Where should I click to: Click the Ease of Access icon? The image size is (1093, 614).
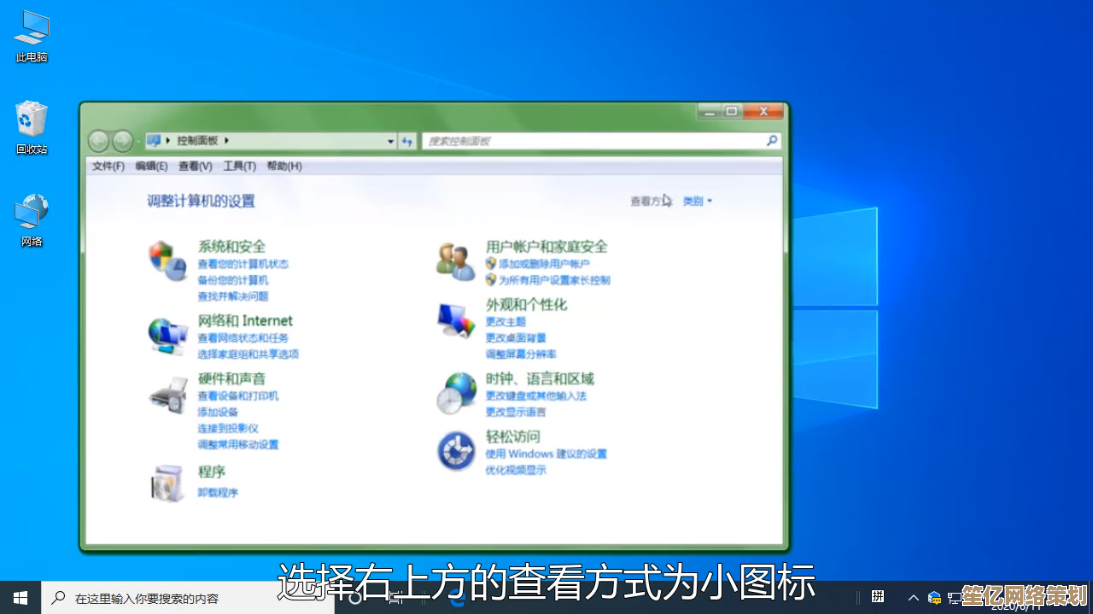click(455, 450)
